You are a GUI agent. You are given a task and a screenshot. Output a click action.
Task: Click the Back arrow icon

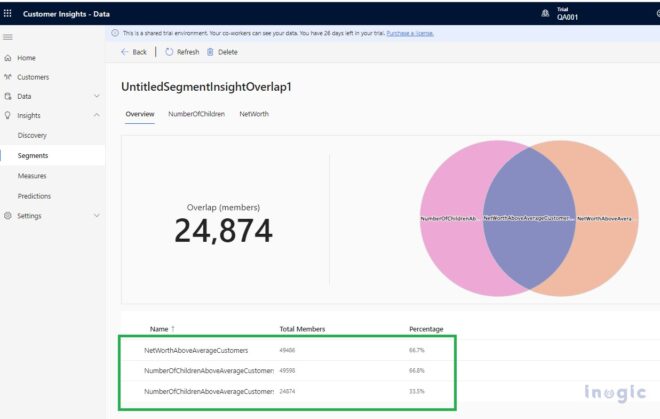[125, 52]
